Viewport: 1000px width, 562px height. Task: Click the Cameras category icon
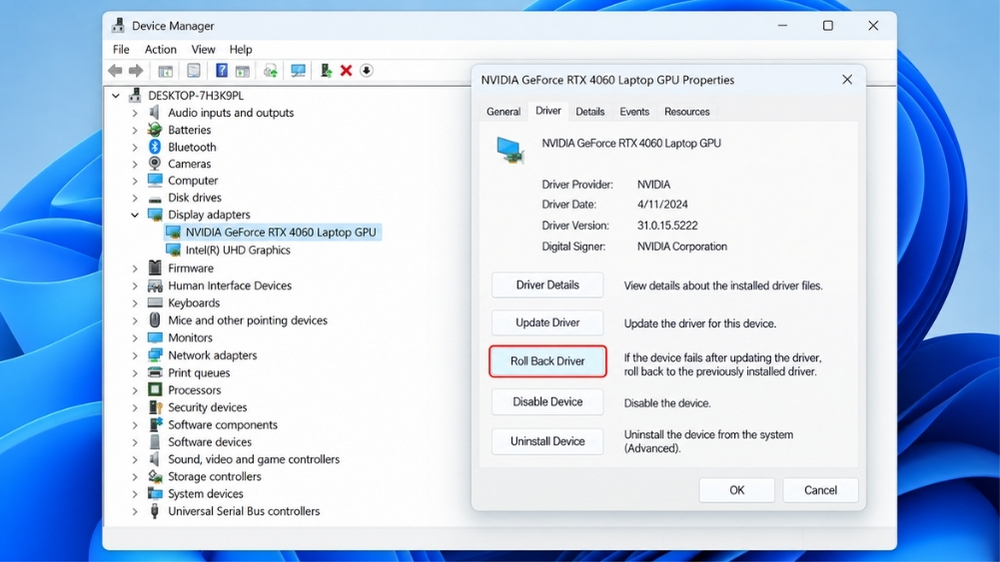[155, 163]
